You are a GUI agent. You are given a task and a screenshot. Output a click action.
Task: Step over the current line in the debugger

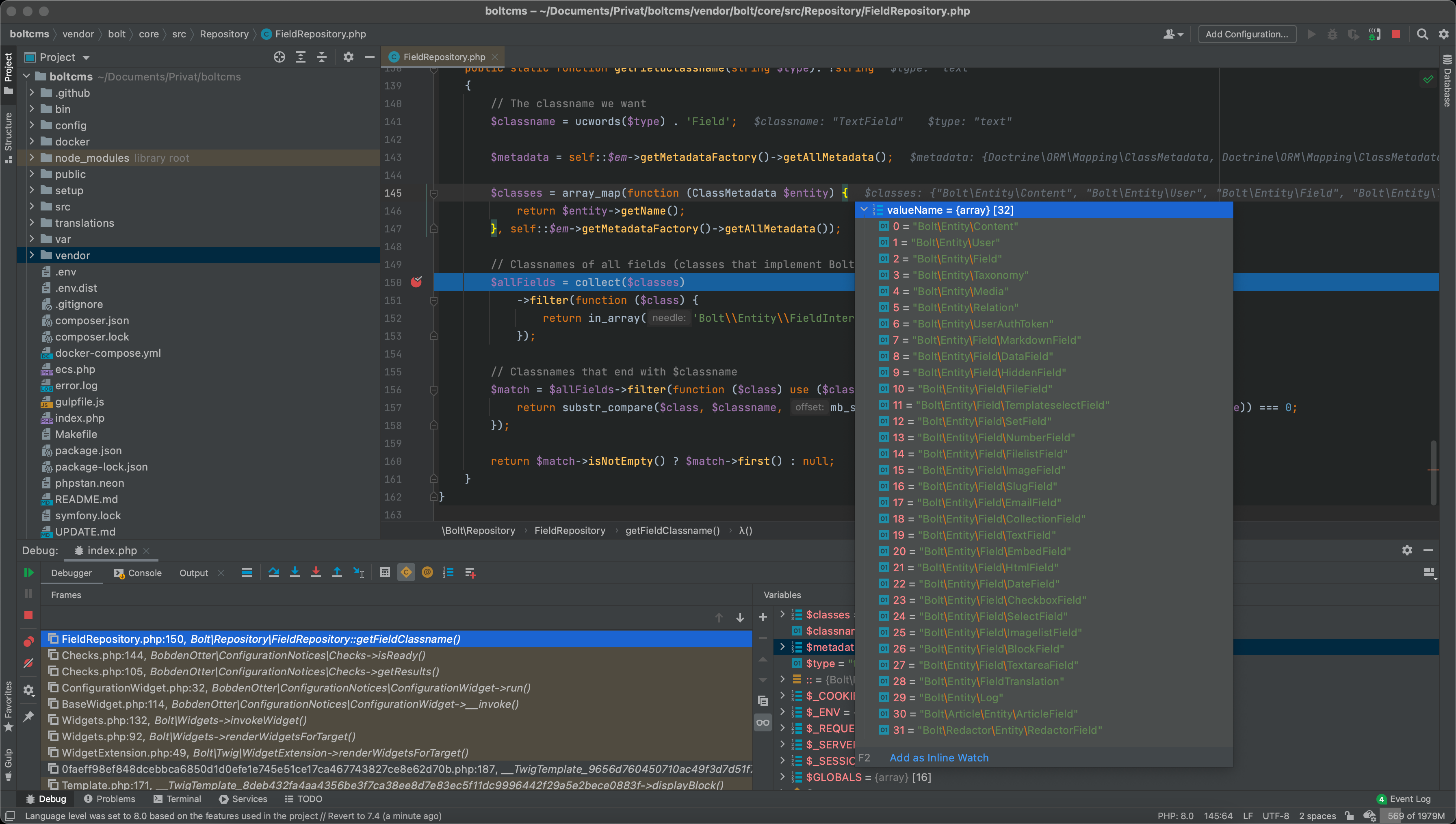(x=274, y=572)
